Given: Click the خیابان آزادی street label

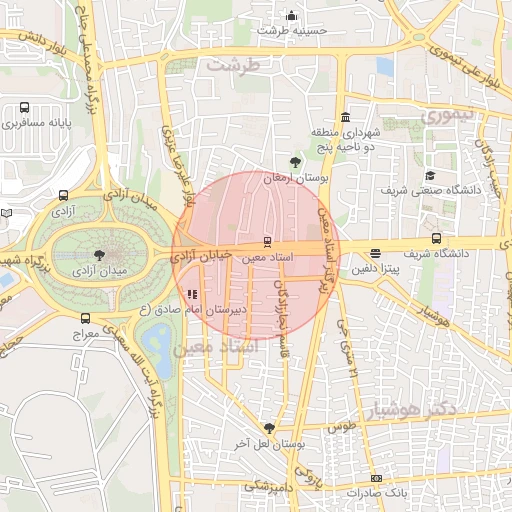Looking at the screenshot, I should coord(201,256).
